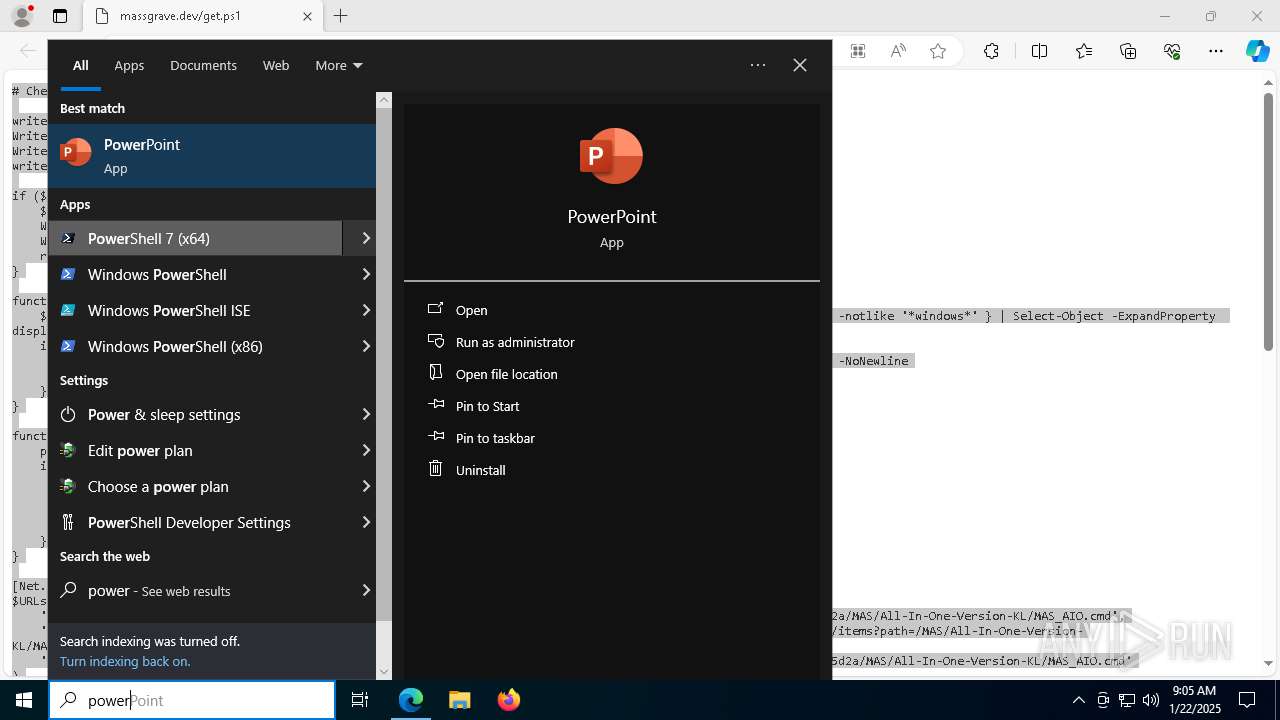Open the Edge Favorites list
This screenshot has height=720, width=1280.
pyautogui.click(x=1084, y=51)
